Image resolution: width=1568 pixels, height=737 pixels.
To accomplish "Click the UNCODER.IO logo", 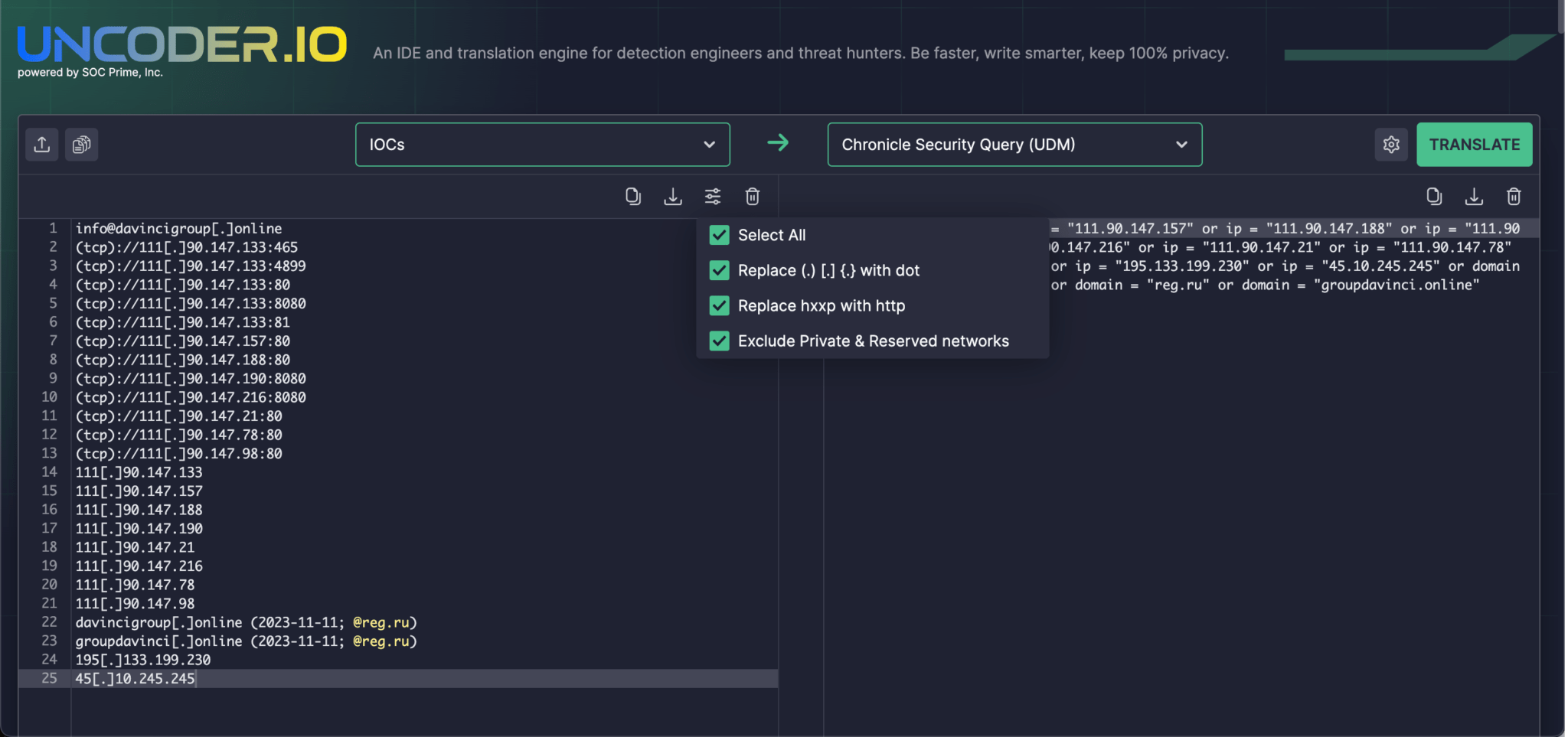I will click(x=181, y=44).
